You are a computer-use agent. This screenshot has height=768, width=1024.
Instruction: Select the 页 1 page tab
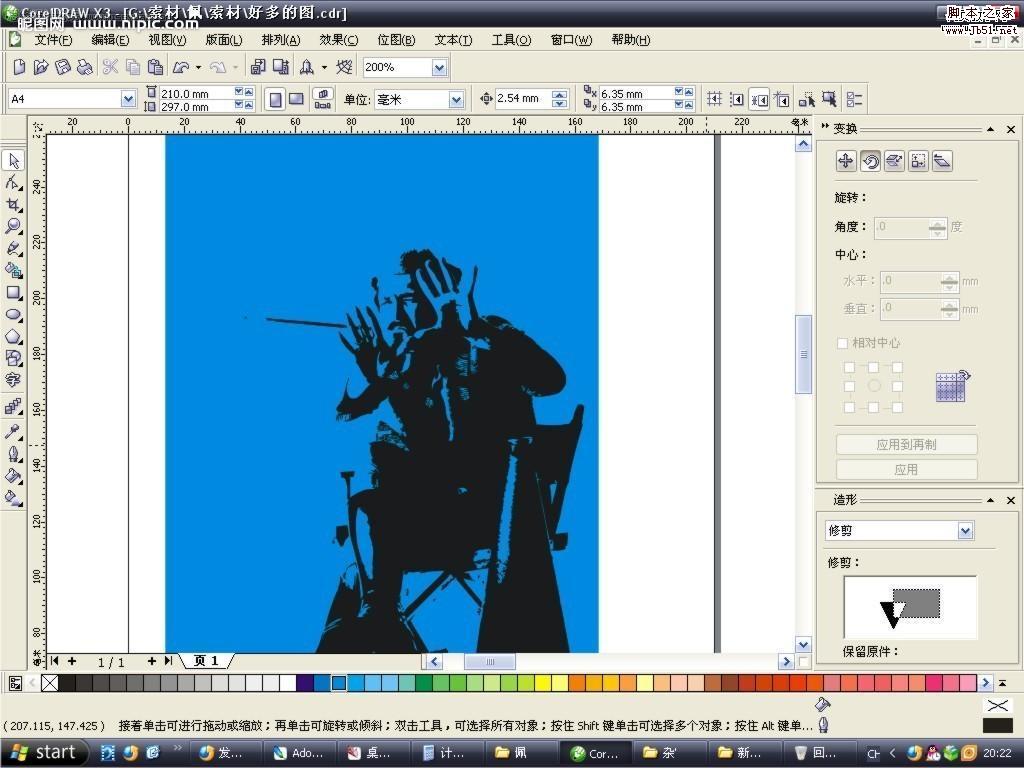click(206, 661)
